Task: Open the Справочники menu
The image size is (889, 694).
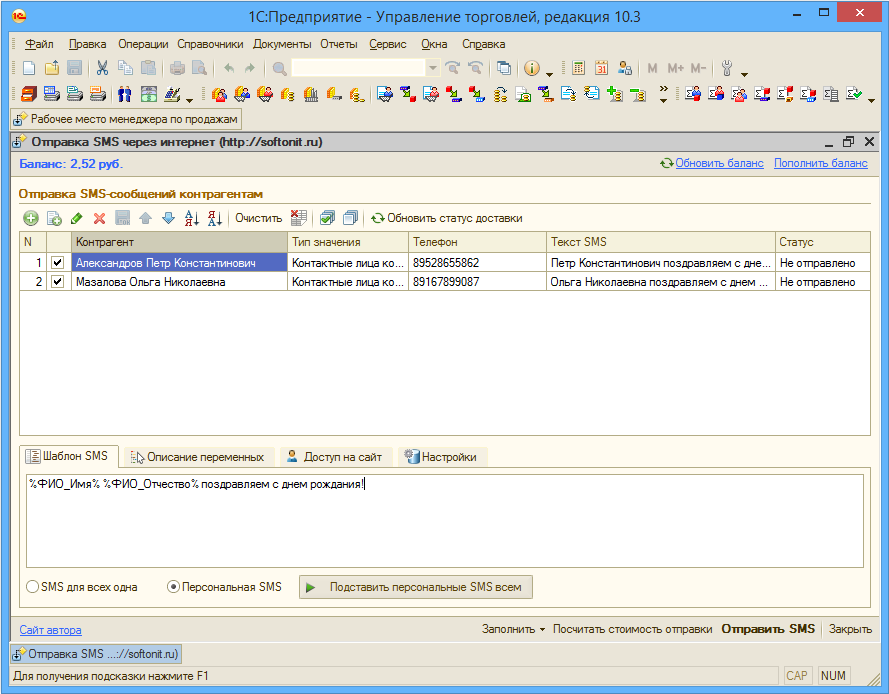Action: coord(210,44)
